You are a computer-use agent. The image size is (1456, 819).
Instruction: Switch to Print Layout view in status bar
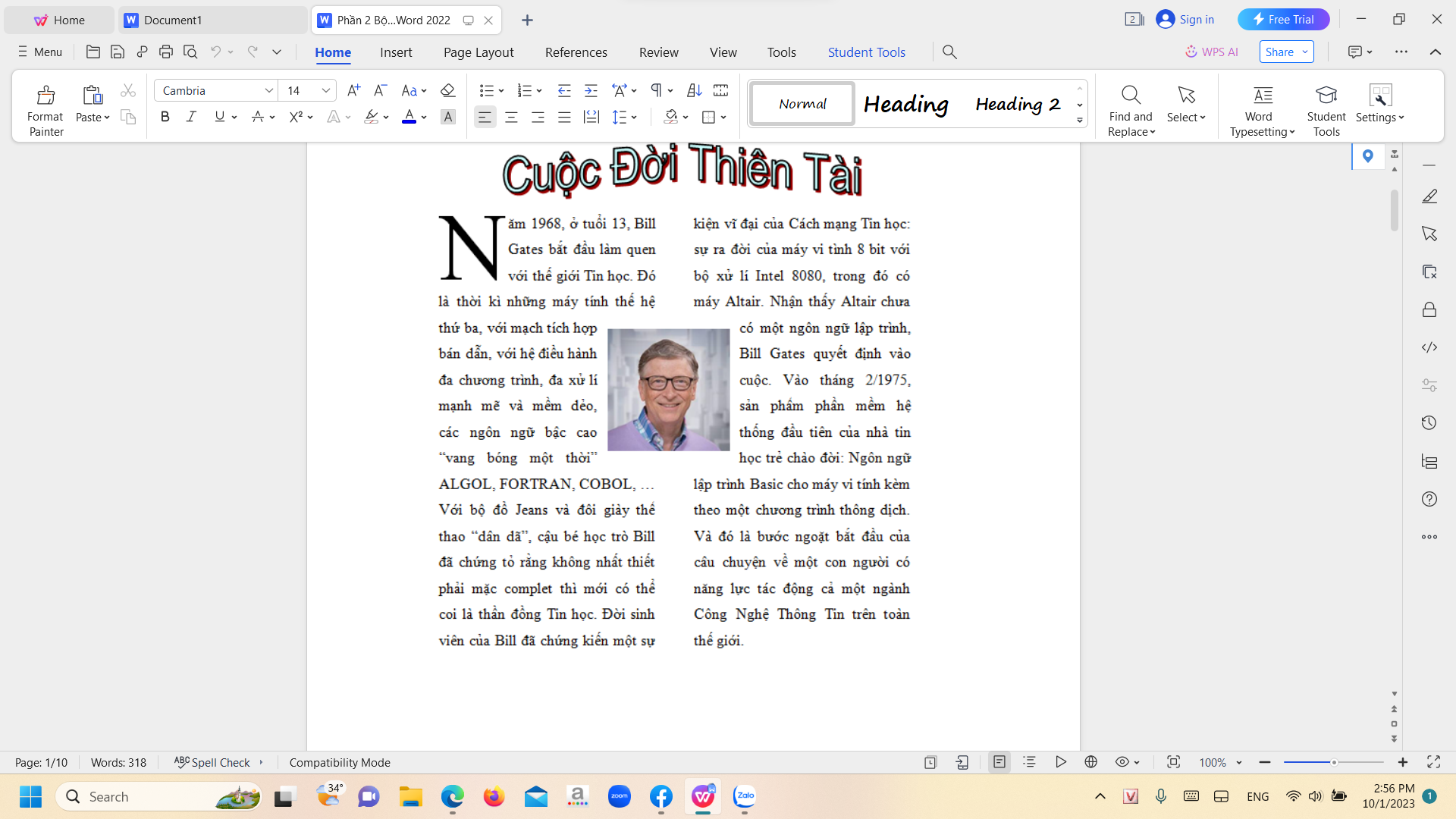(x=999, y=762)
